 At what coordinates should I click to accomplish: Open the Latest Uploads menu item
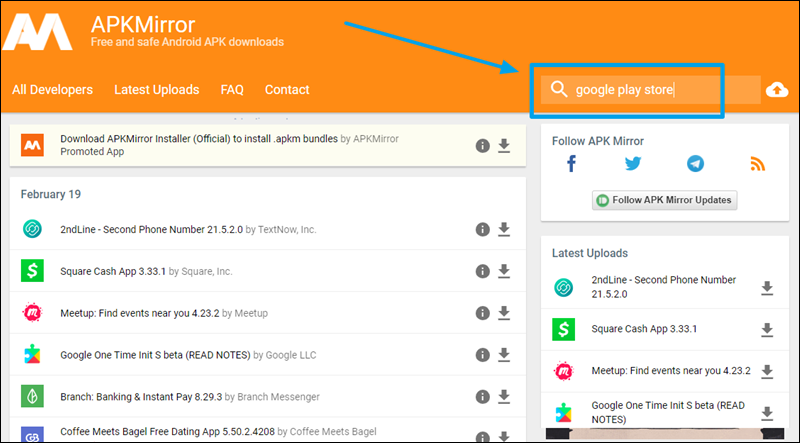coord(157,90)
